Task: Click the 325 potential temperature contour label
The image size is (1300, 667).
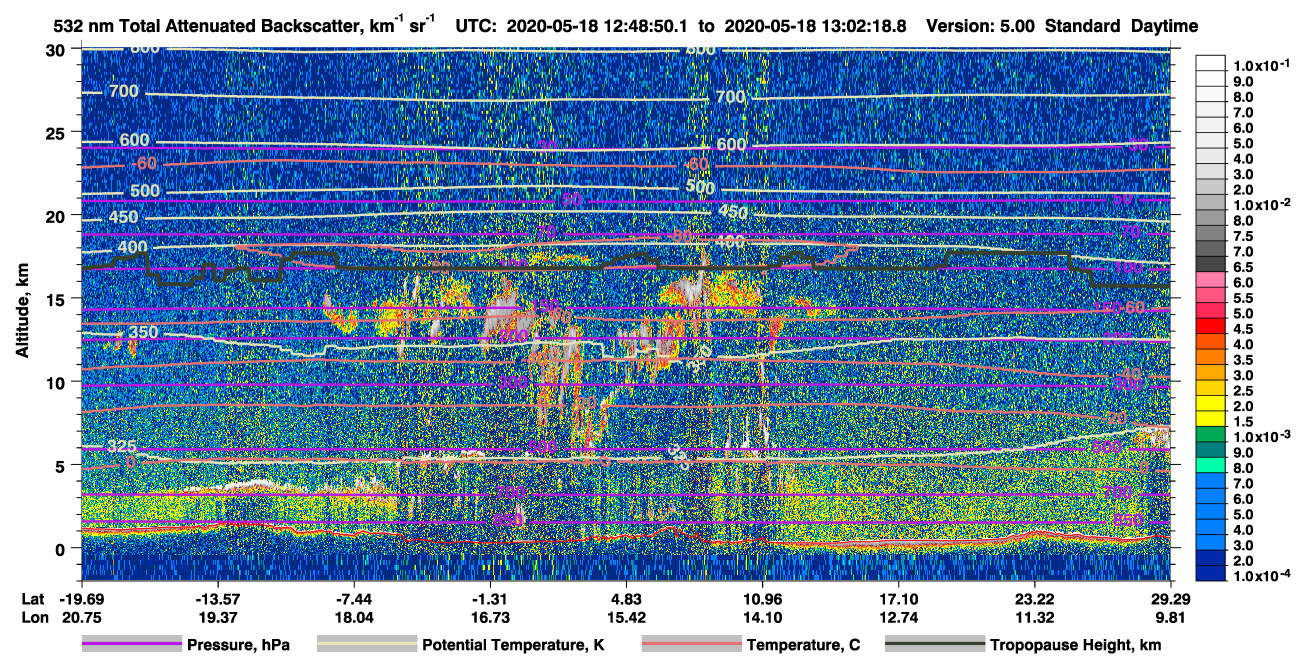Action: [122, 446]
